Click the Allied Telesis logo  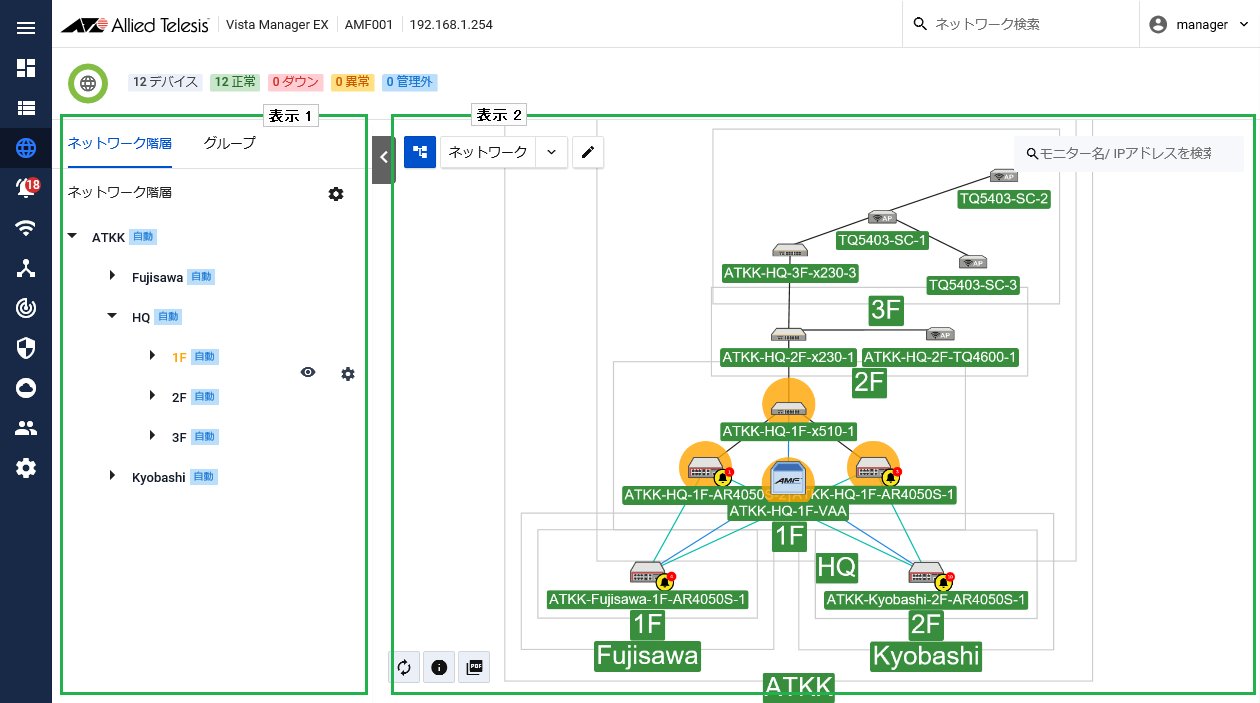point(135,24)
